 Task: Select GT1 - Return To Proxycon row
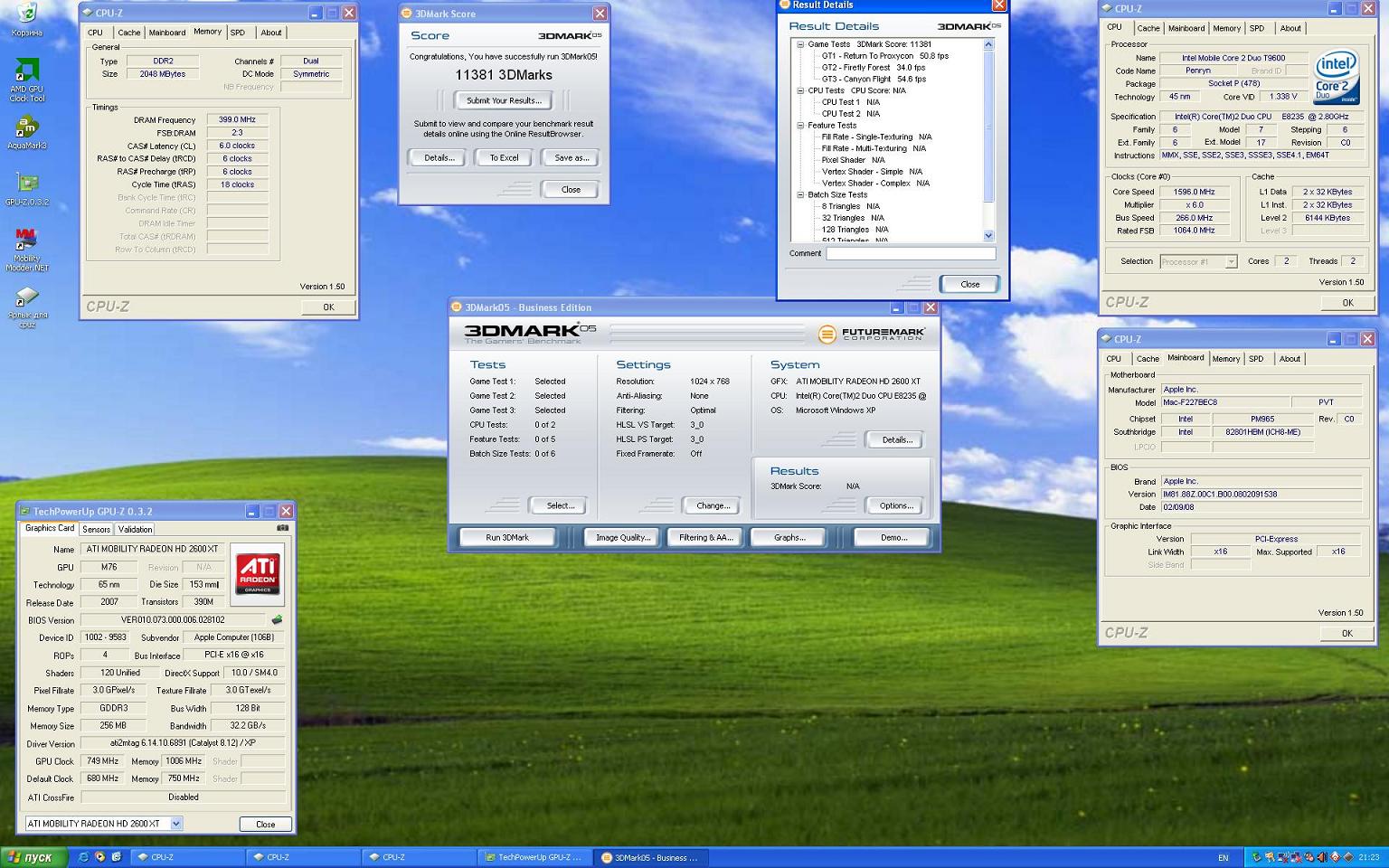884,56
